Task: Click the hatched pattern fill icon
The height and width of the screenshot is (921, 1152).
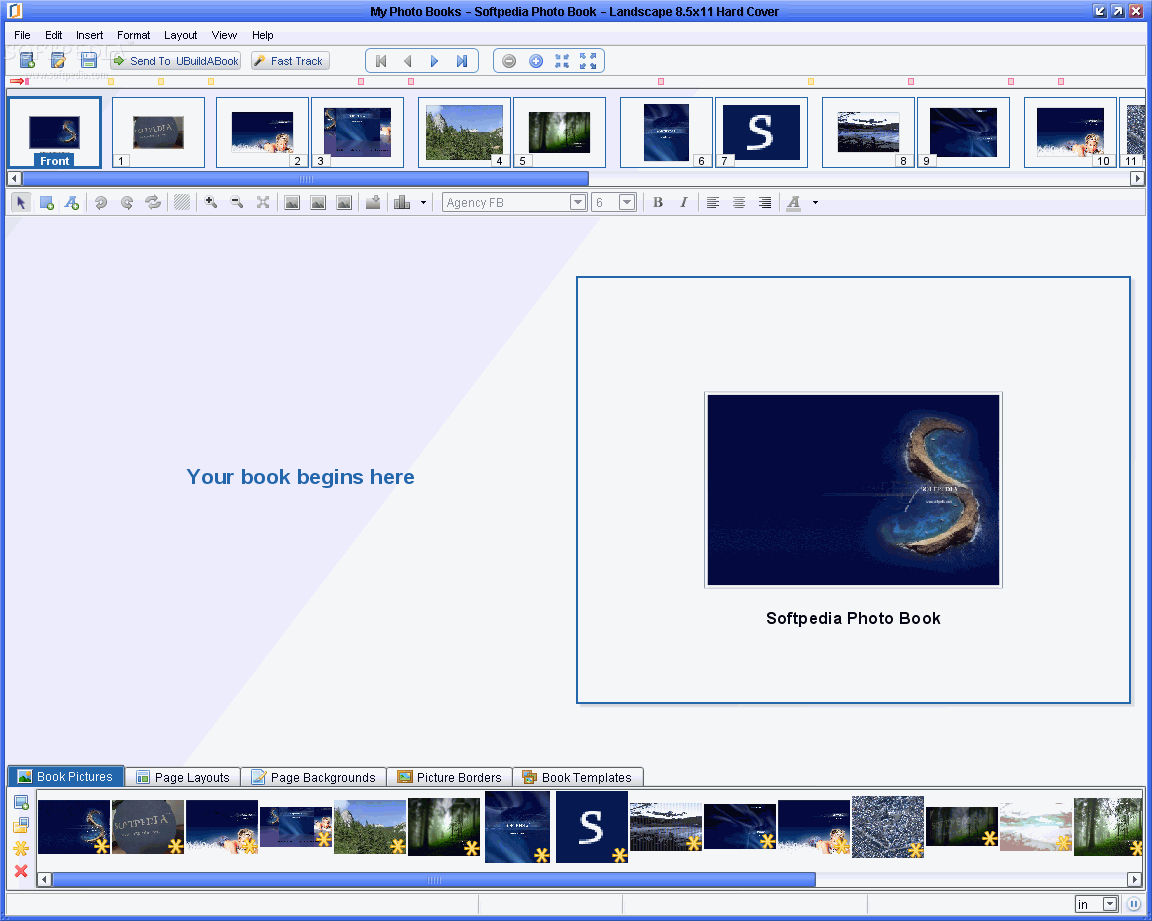Action: click(182, 203)
